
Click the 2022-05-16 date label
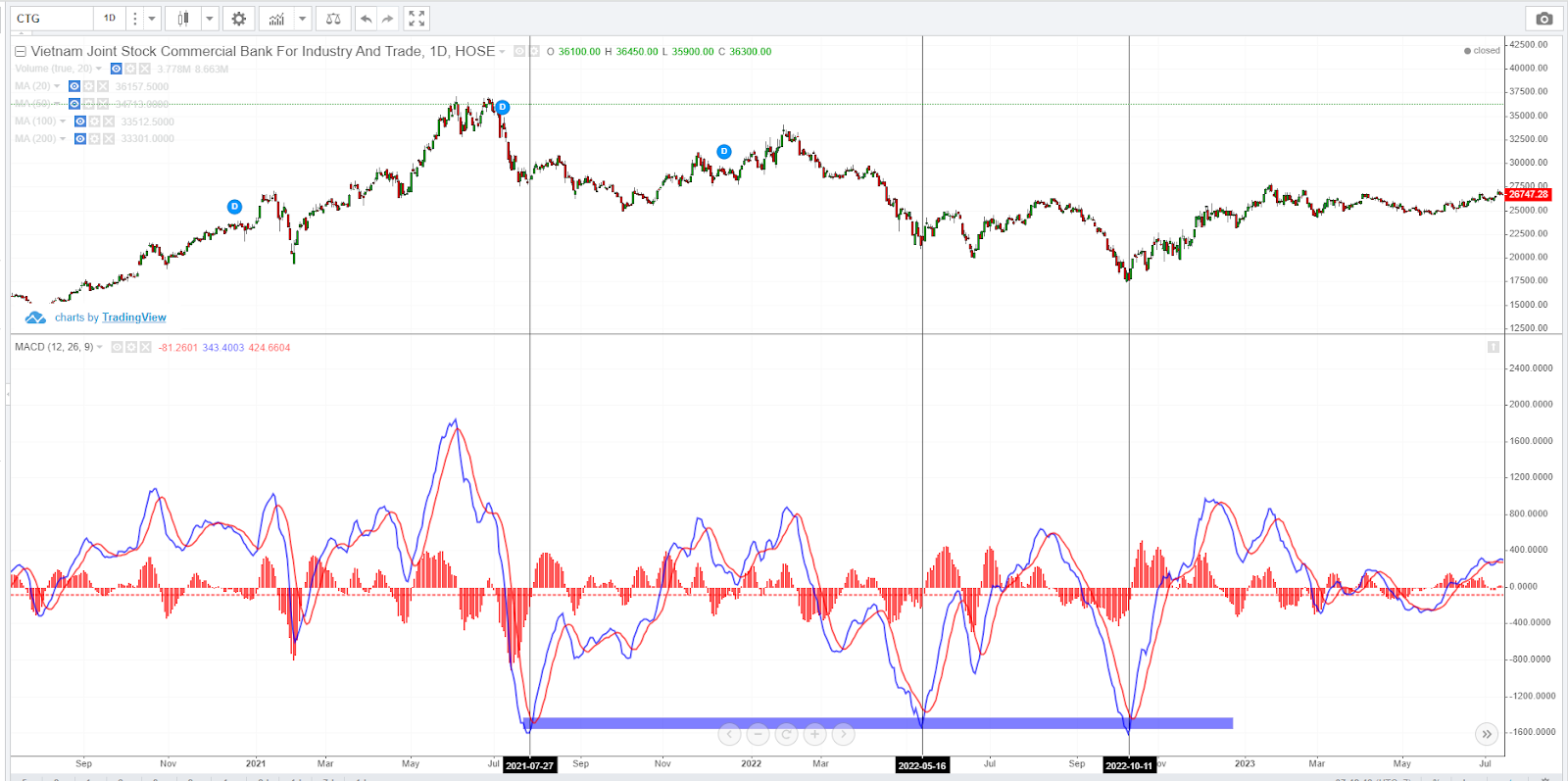(922, 765)
